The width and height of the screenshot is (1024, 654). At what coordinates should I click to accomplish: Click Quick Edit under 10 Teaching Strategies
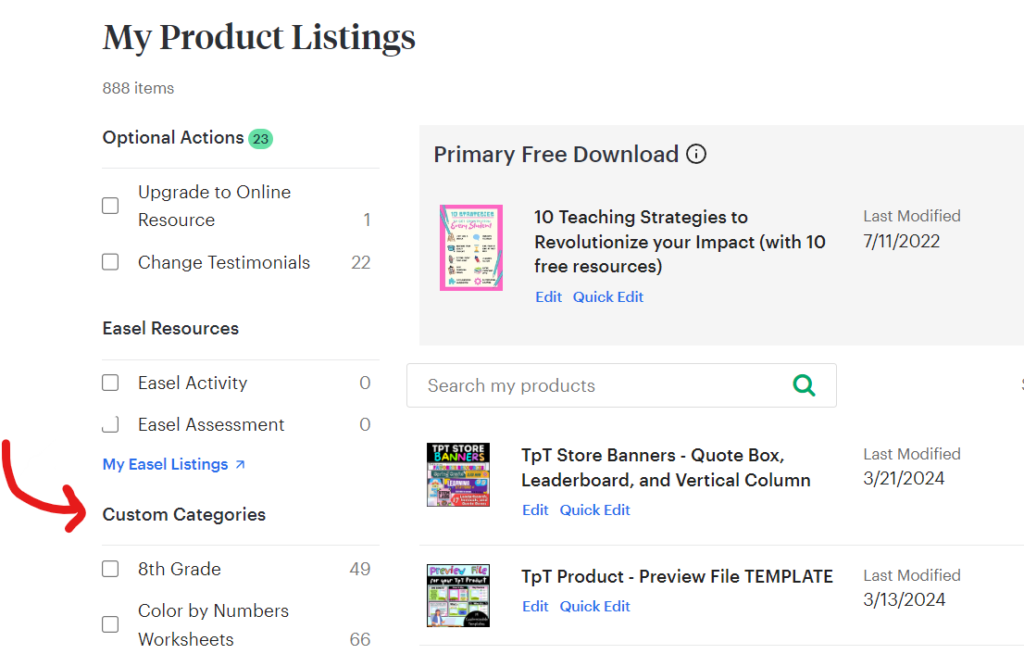point(608,297)
